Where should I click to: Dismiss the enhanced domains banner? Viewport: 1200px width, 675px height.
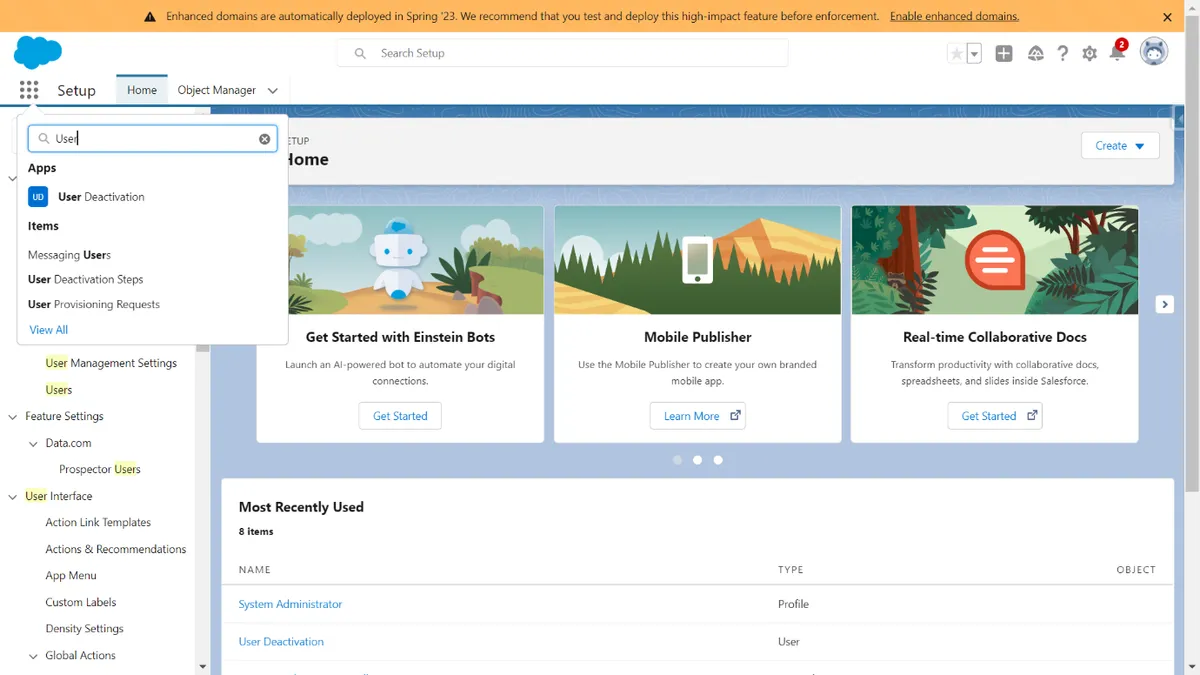(x=1167, y=17)
